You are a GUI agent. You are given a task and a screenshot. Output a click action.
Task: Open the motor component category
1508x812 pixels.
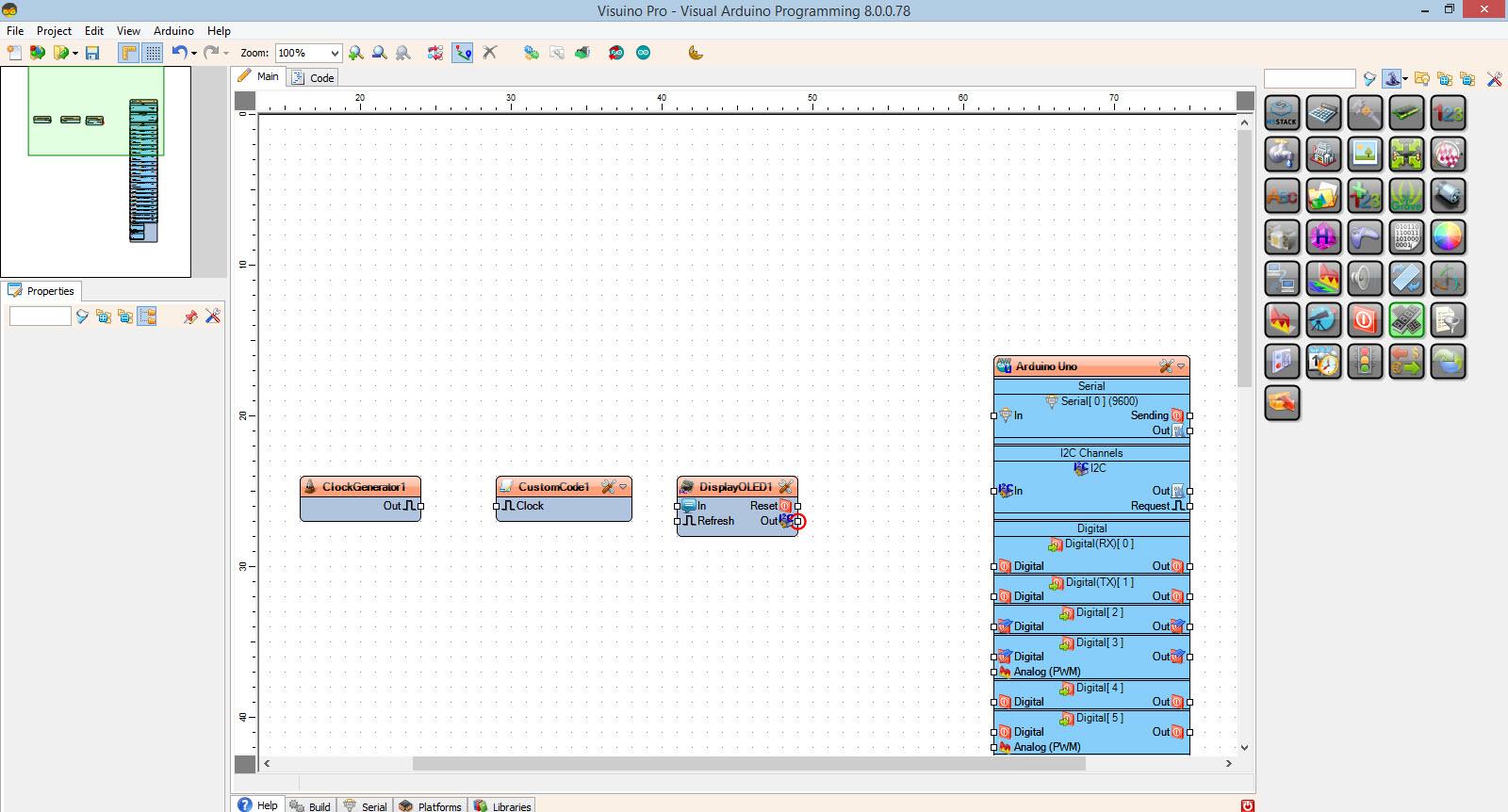point(1448,196)
